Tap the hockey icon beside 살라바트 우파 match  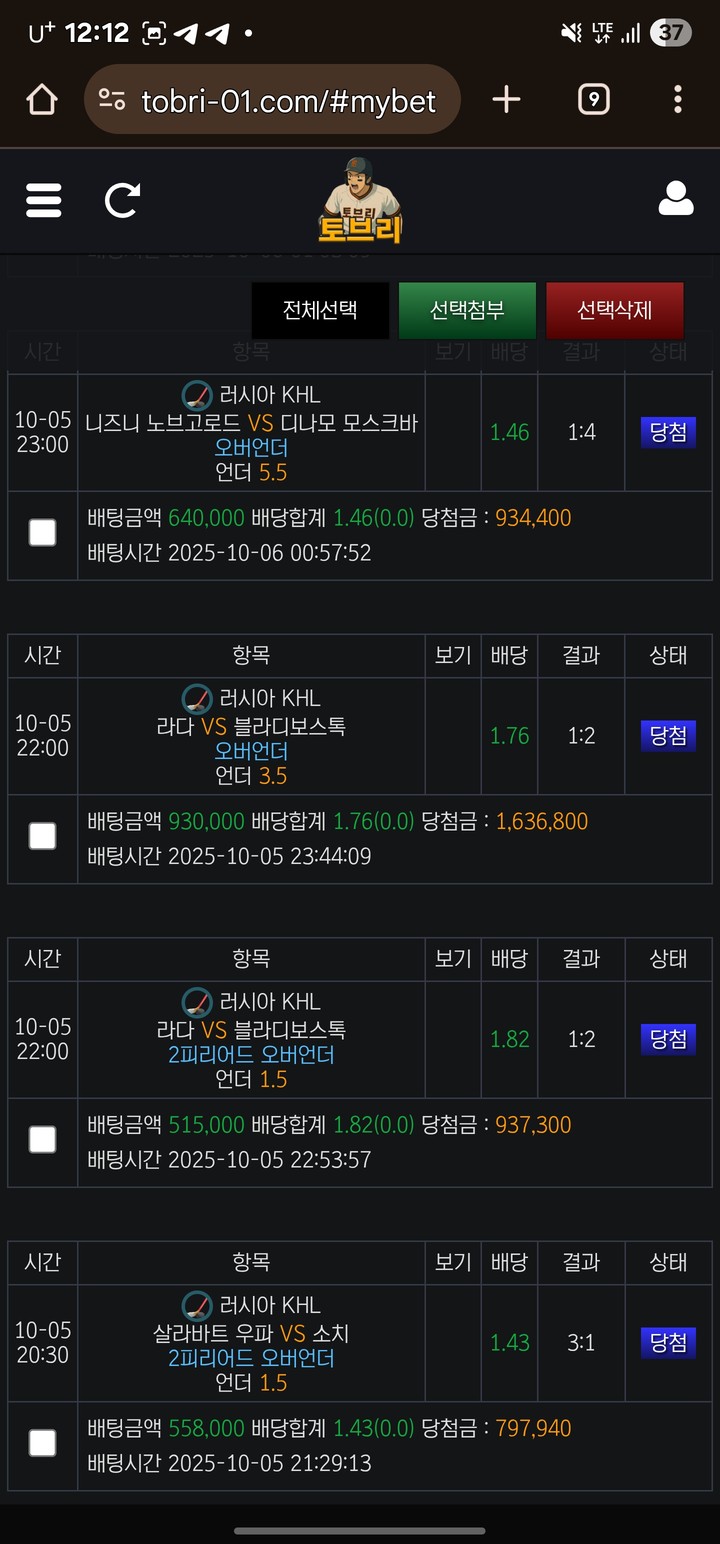click(197, 1305)
